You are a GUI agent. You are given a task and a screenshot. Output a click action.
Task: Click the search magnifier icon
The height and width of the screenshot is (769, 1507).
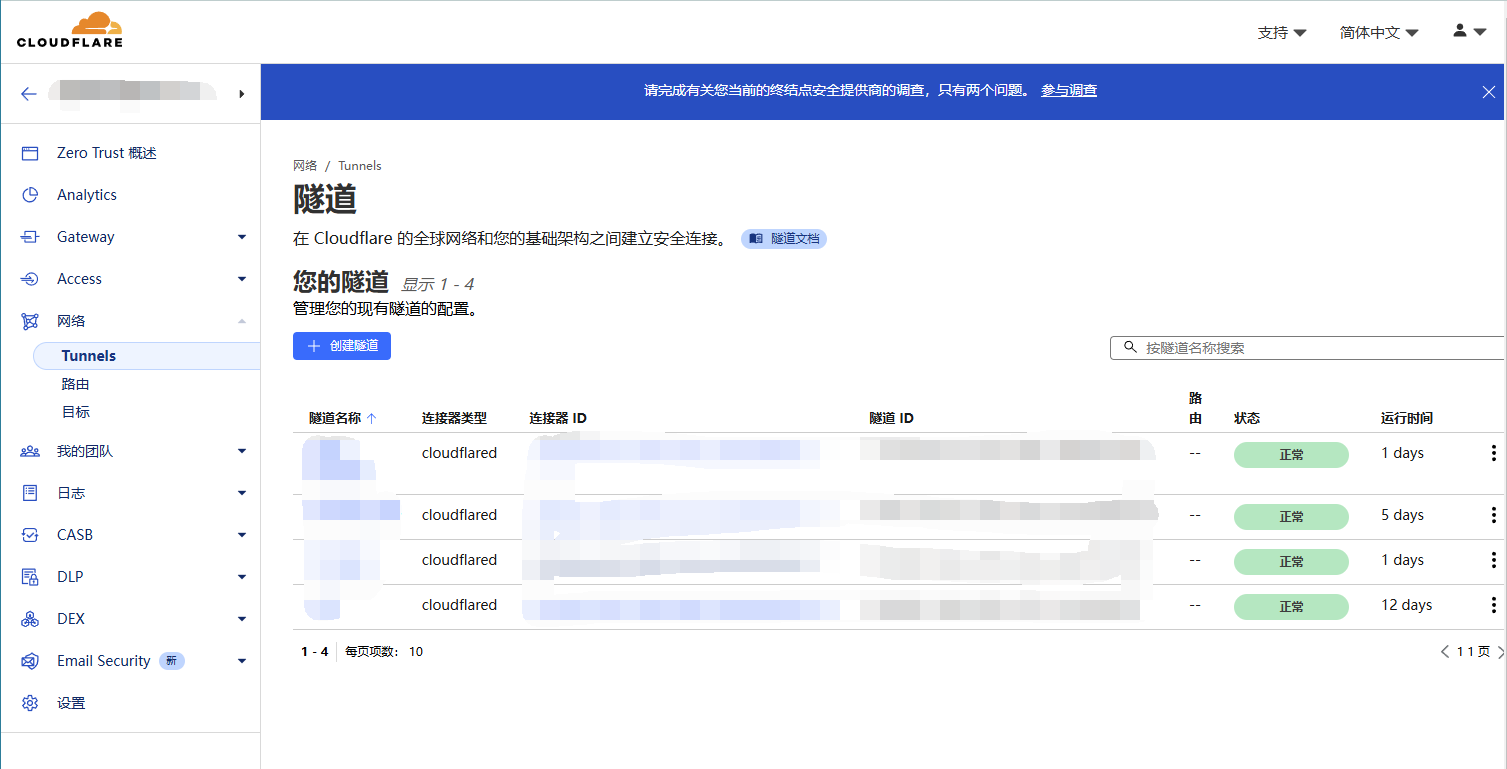(x=1130, y=347)
